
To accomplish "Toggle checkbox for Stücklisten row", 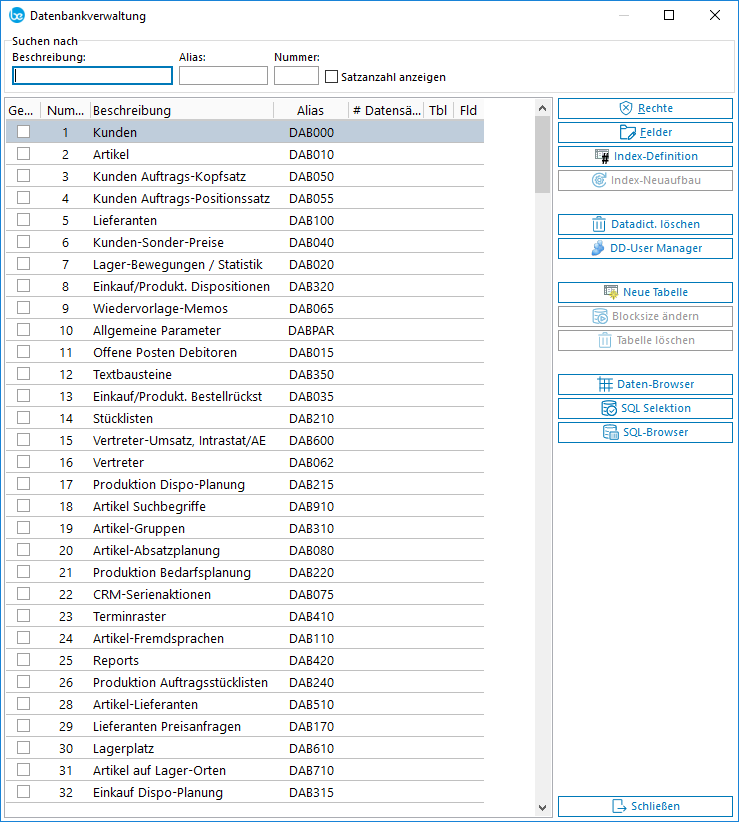I will 23,418.
